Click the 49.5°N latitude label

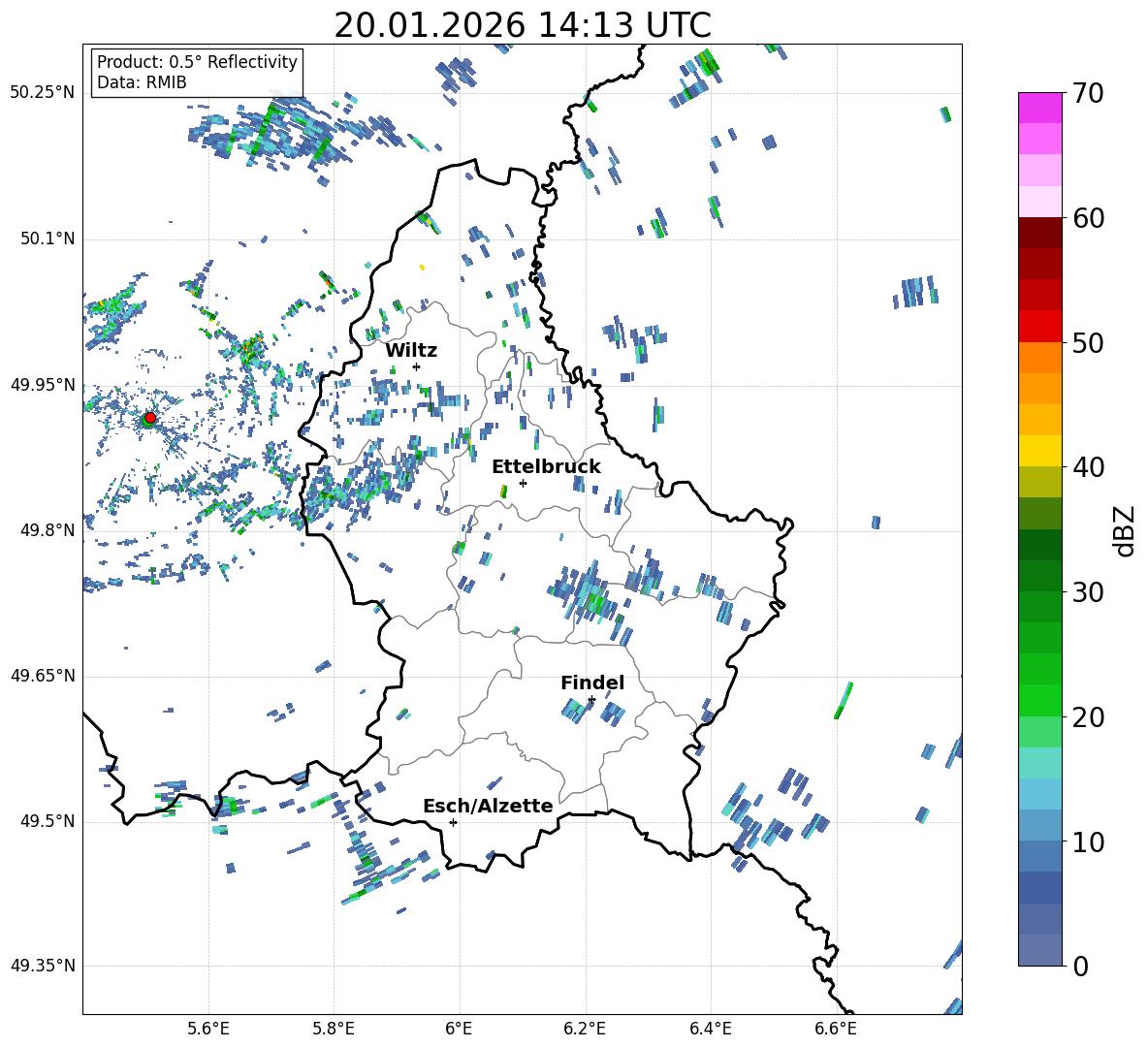point(48,821)
